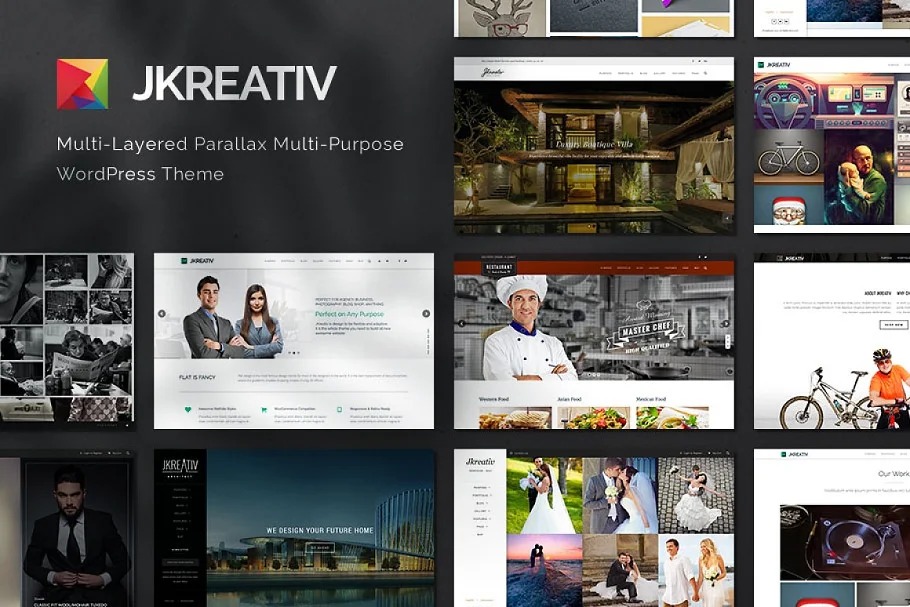Viewport: 910px width, 607px height.
Task: Click previous slide arrow on chef demo
Action: (x=462, y=323)
